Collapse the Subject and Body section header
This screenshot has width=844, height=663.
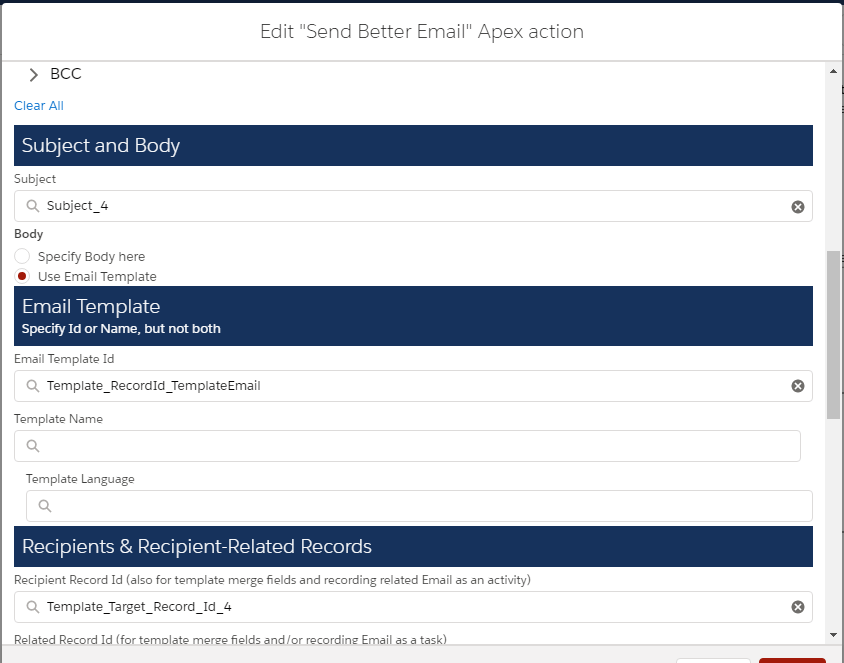(100, 145)
